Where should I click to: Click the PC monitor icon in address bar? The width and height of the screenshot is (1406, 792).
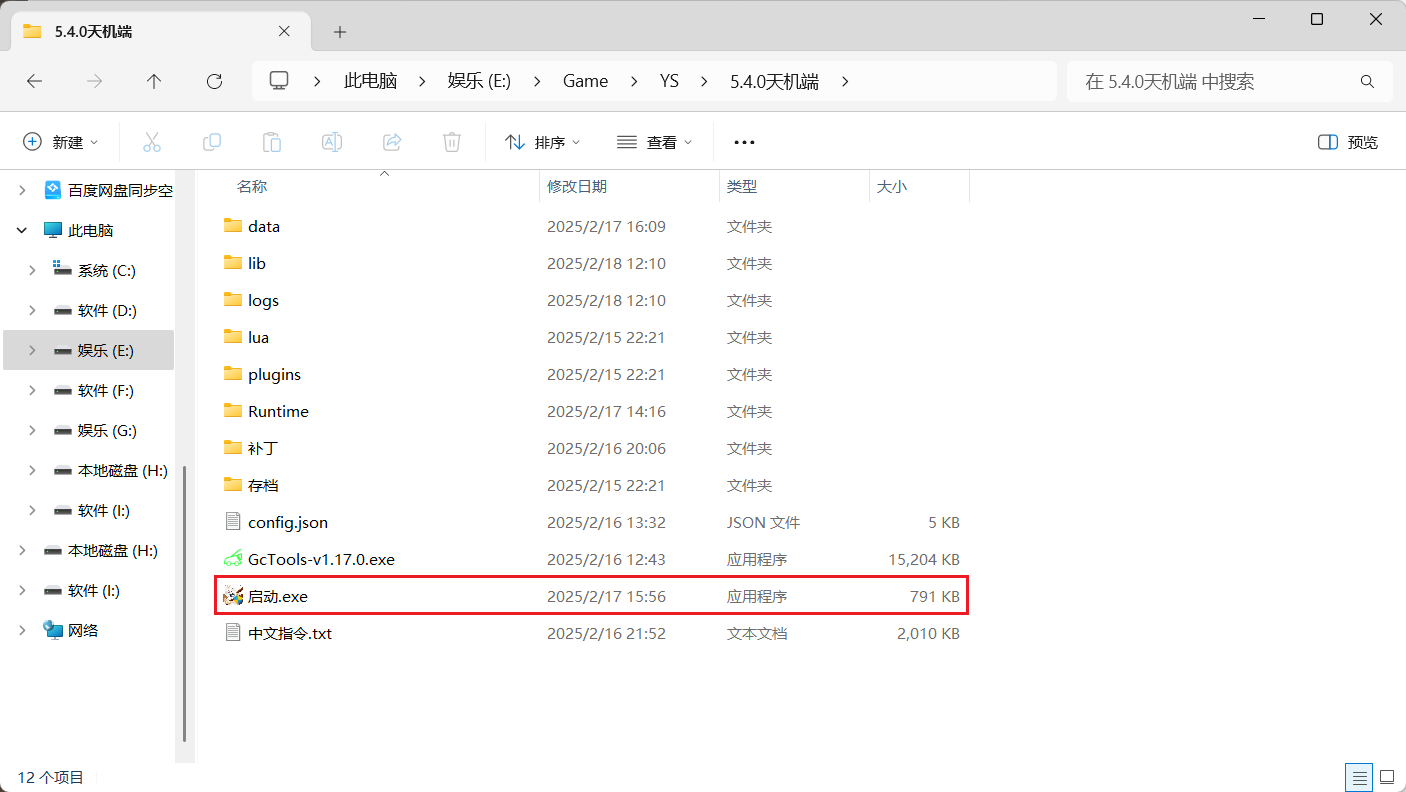[x=280, y=81]
